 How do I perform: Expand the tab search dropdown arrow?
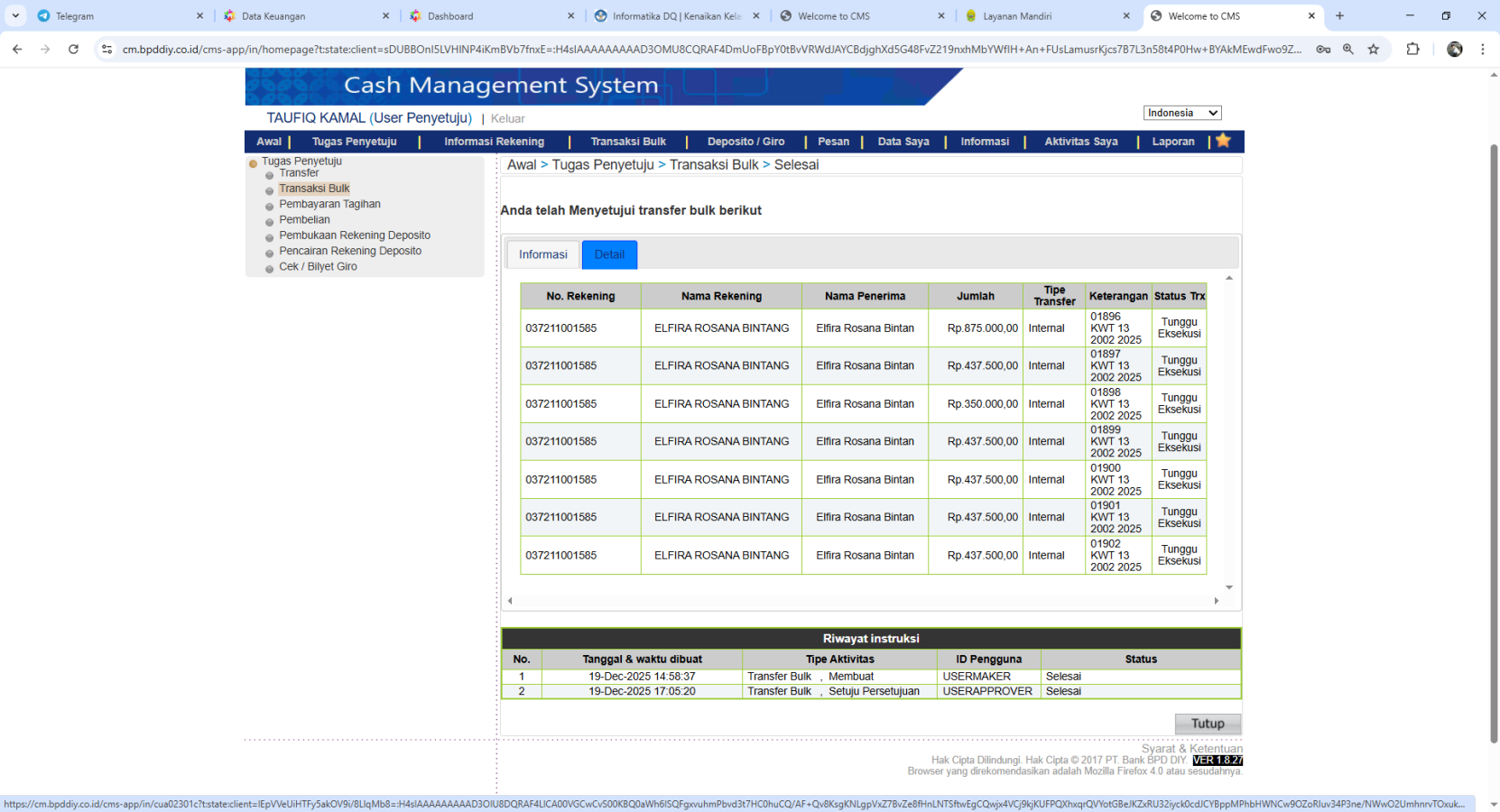(15, 16)
